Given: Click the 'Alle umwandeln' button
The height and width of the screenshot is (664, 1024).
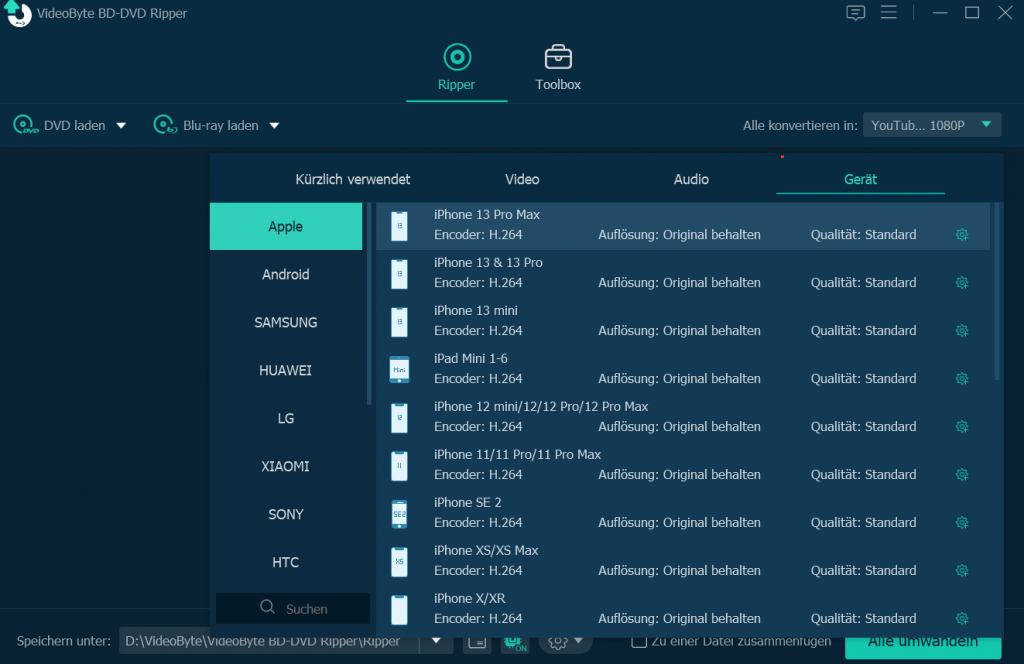Looking at the screenshot, I should (922, 643).
